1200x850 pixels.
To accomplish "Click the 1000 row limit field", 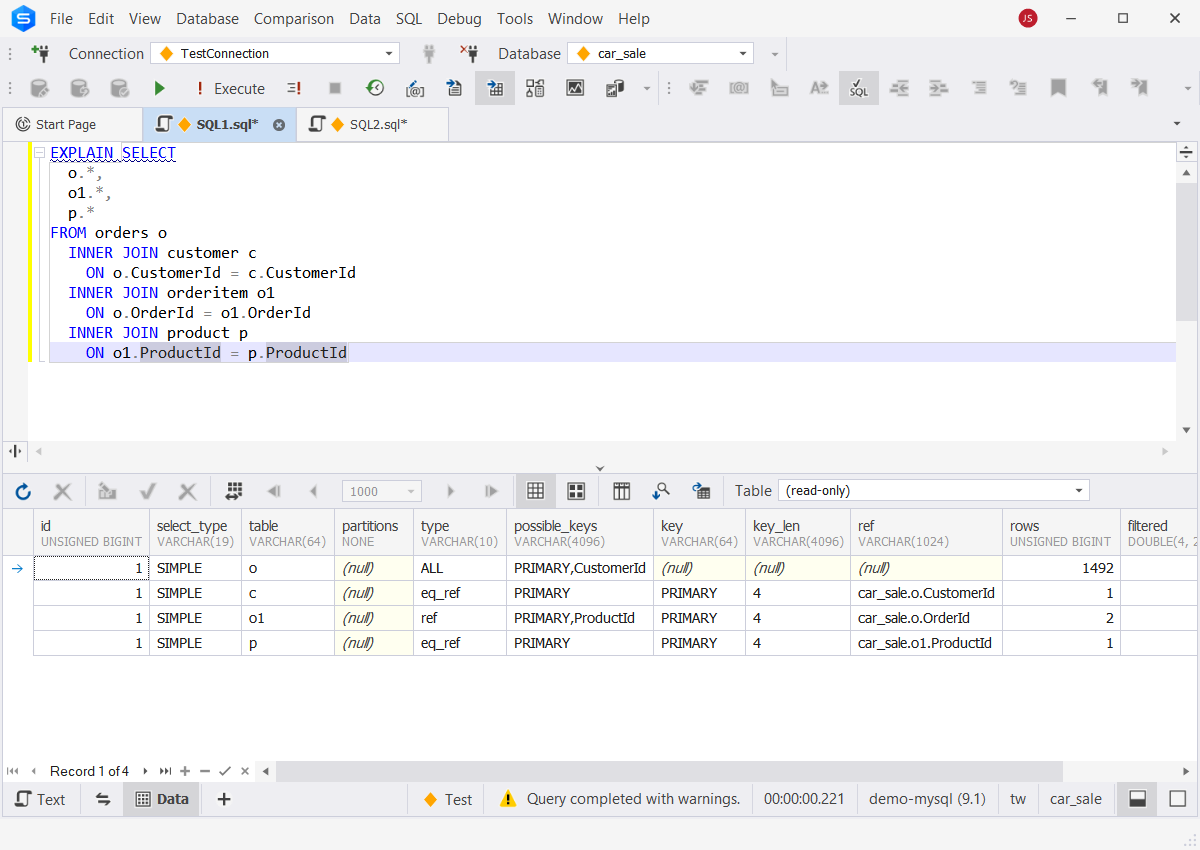I will coord(381,491).
